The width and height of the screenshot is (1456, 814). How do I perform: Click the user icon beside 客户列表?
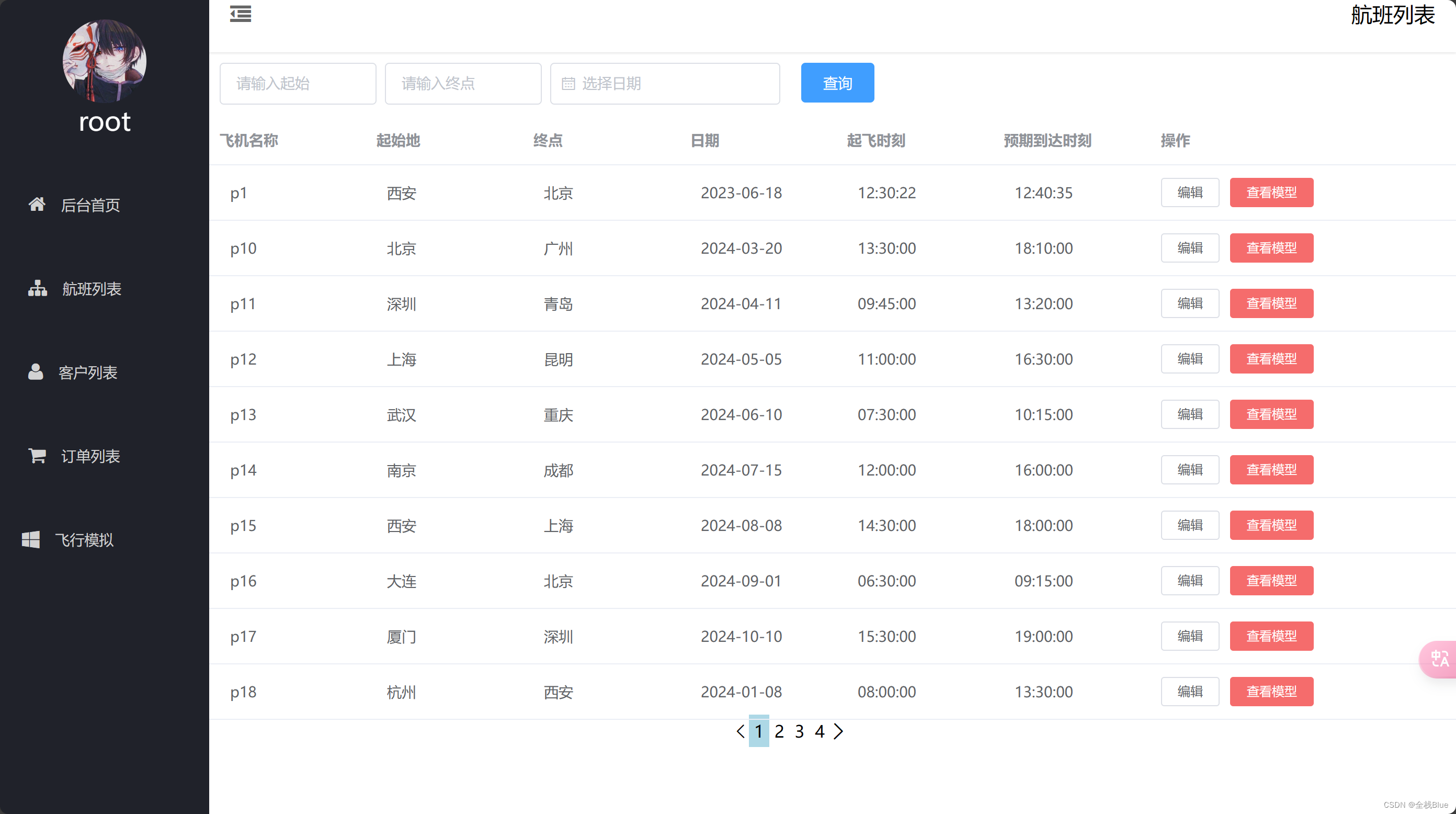(36, 371)
